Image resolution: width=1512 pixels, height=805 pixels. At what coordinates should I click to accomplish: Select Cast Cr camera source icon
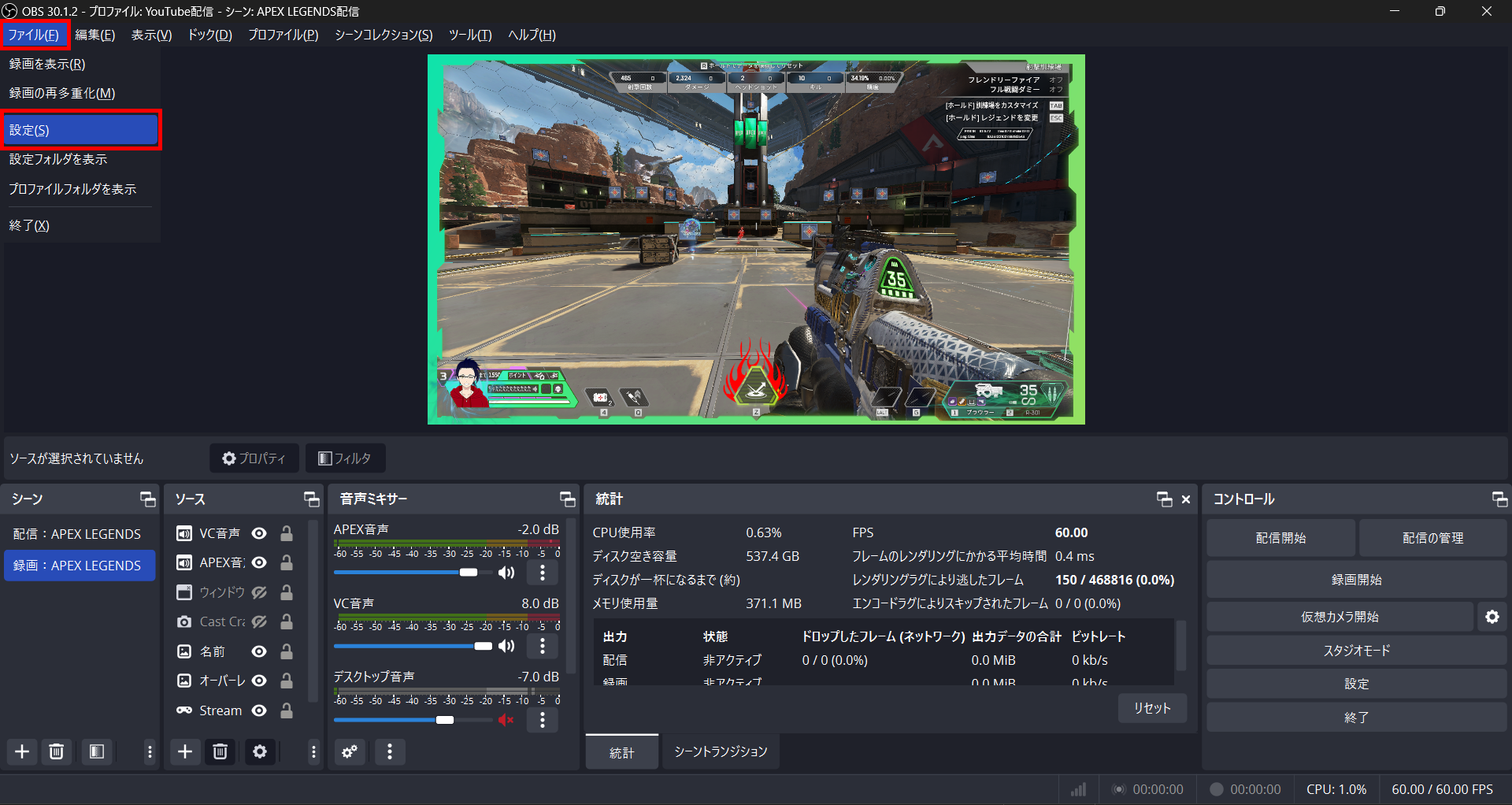click(183, 621)
